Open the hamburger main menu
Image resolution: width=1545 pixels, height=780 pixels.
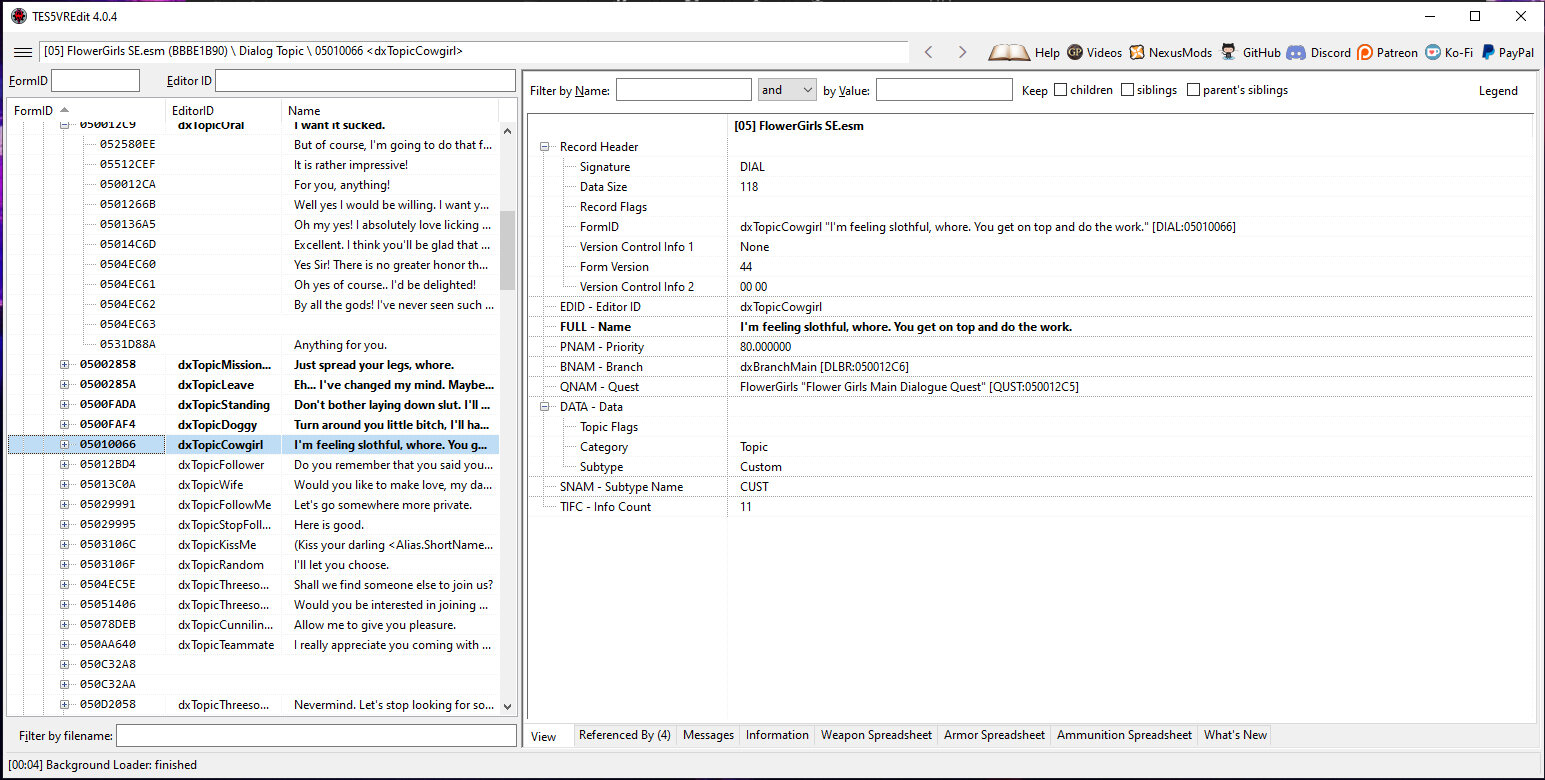pos(22,52)
